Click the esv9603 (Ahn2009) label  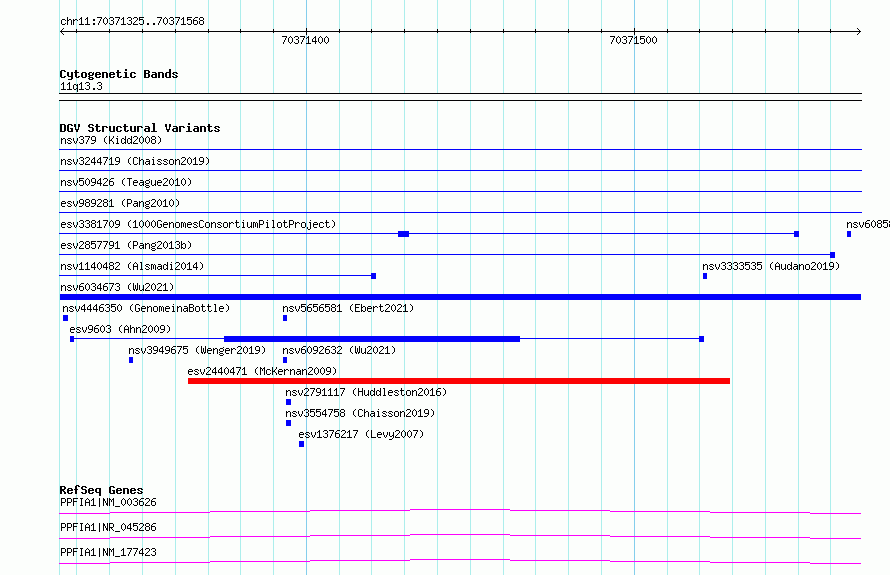point(120,329)
